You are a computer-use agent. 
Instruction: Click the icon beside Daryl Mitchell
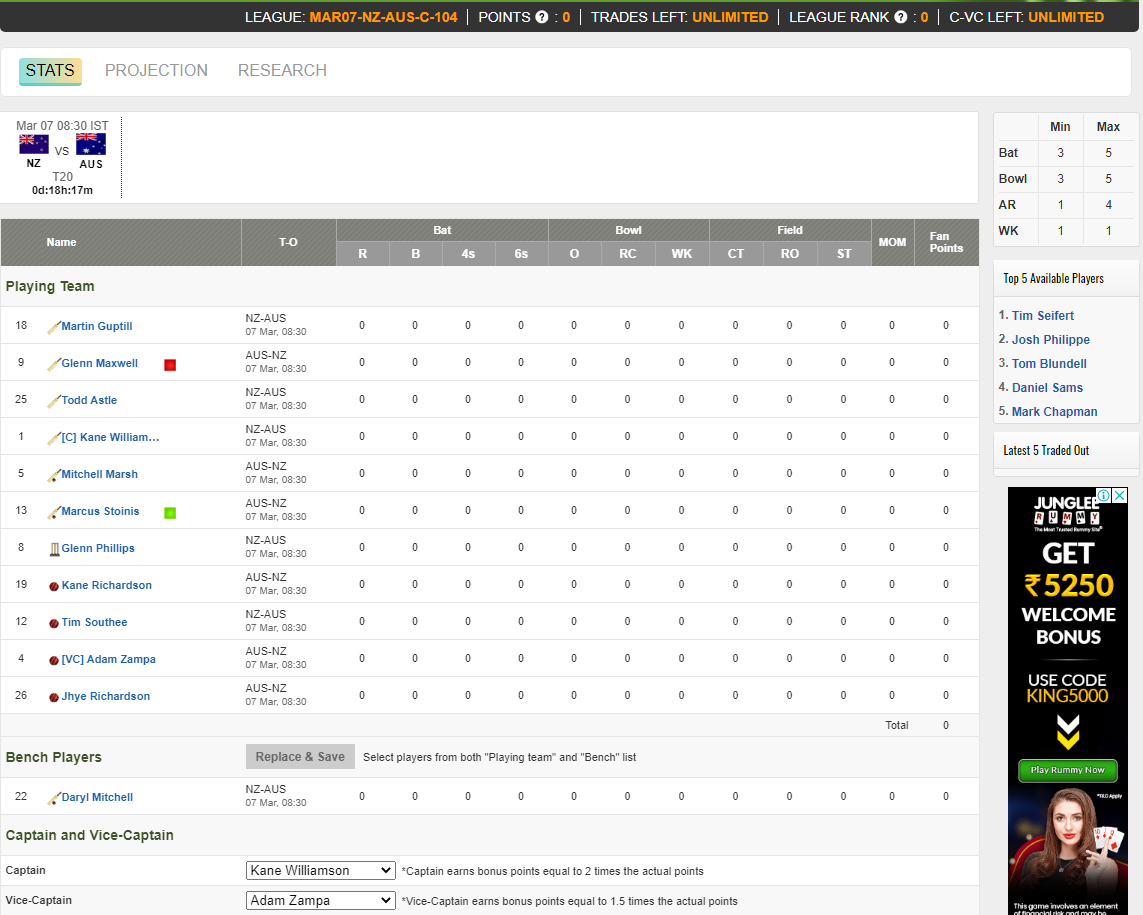pyautogui.click(x=54, y=798)
